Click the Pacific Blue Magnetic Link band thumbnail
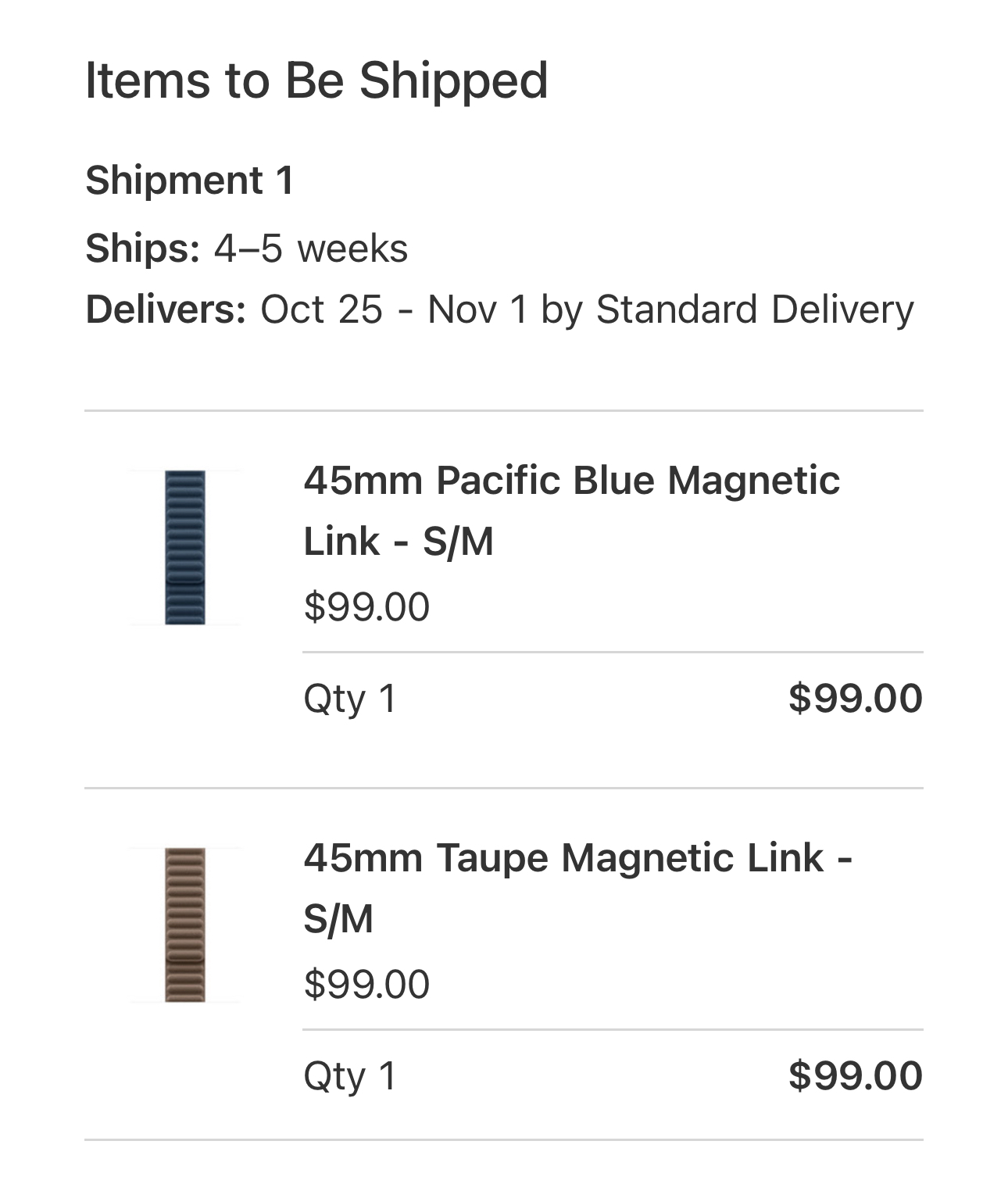 coord(185,547)
